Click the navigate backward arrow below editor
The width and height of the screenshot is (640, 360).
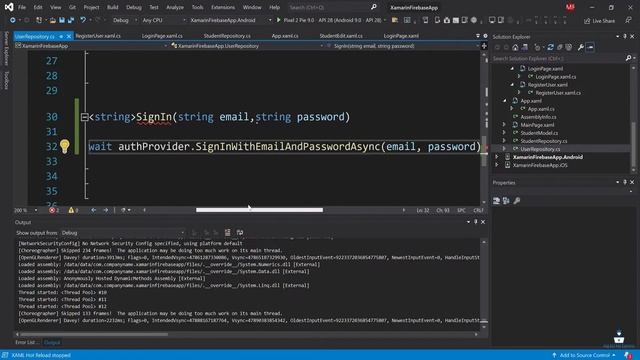(93, 210)
